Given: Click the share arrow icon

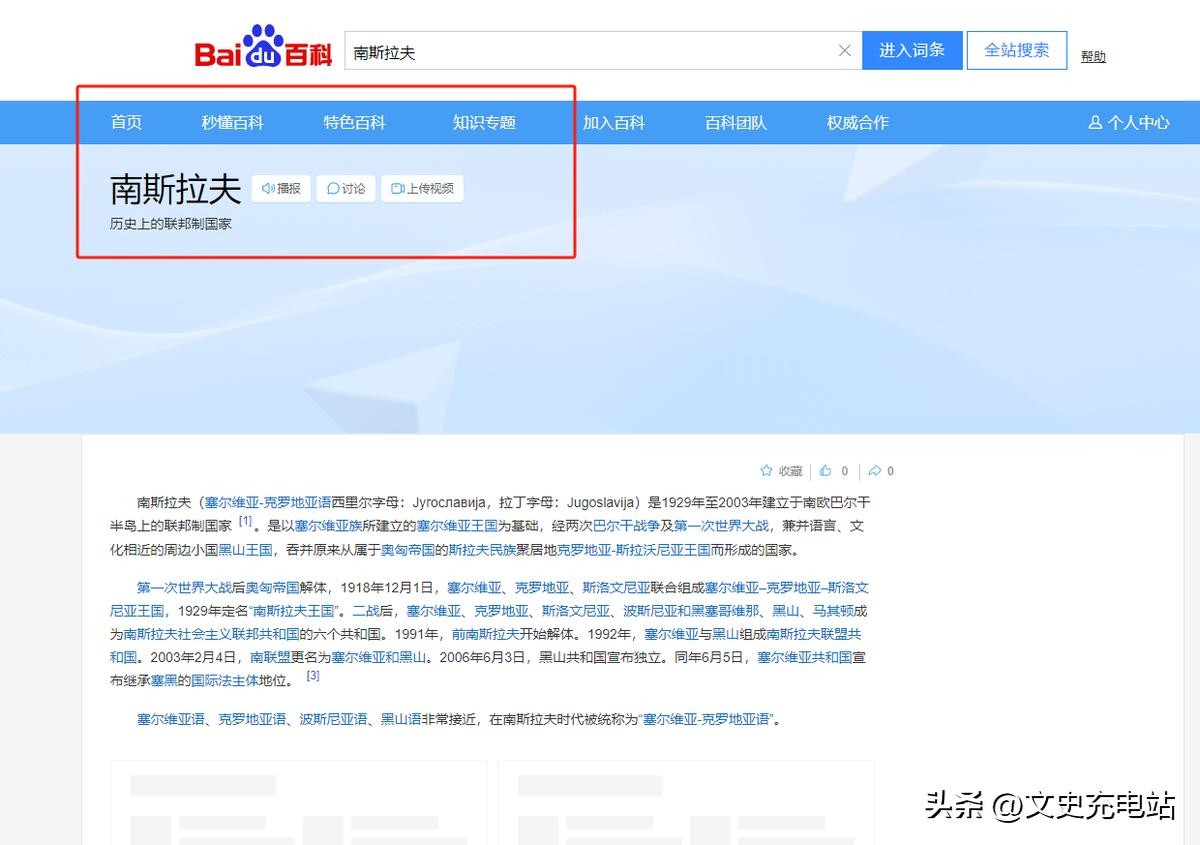Looking at the screenshot, I should [x=874, y=471].
